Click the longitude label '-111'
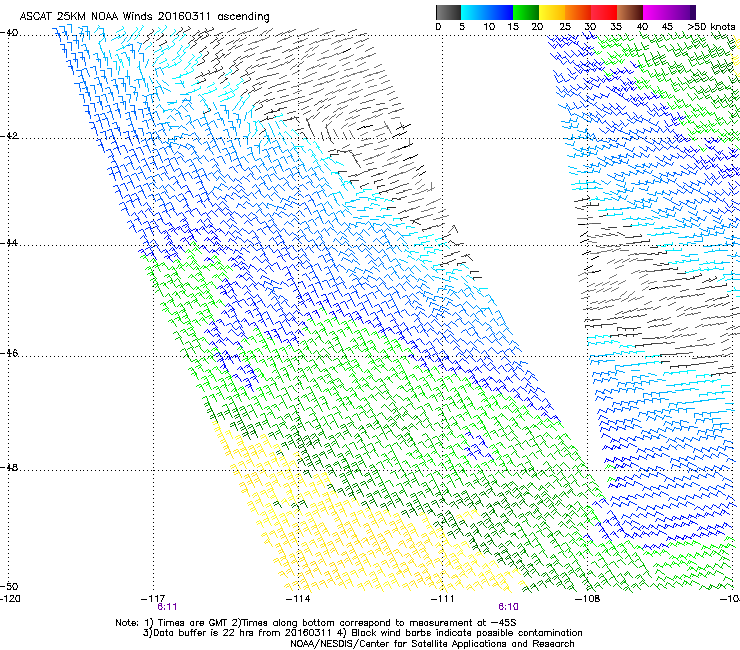Screen dimensions: 740x650 [x=443, y=599]
